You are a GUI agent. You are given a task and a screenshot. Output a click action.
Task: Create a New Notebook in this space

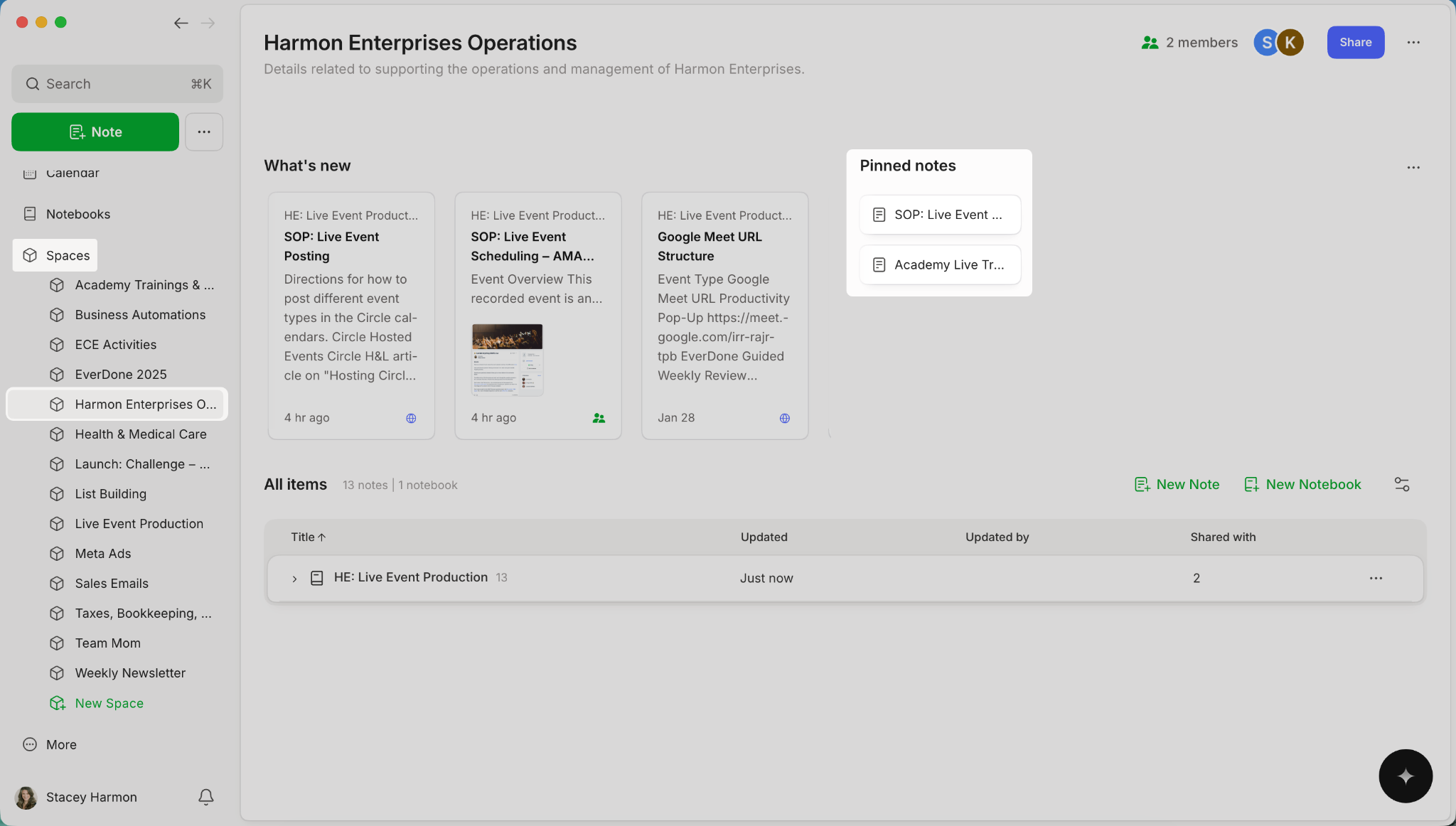click(1302, 484)
